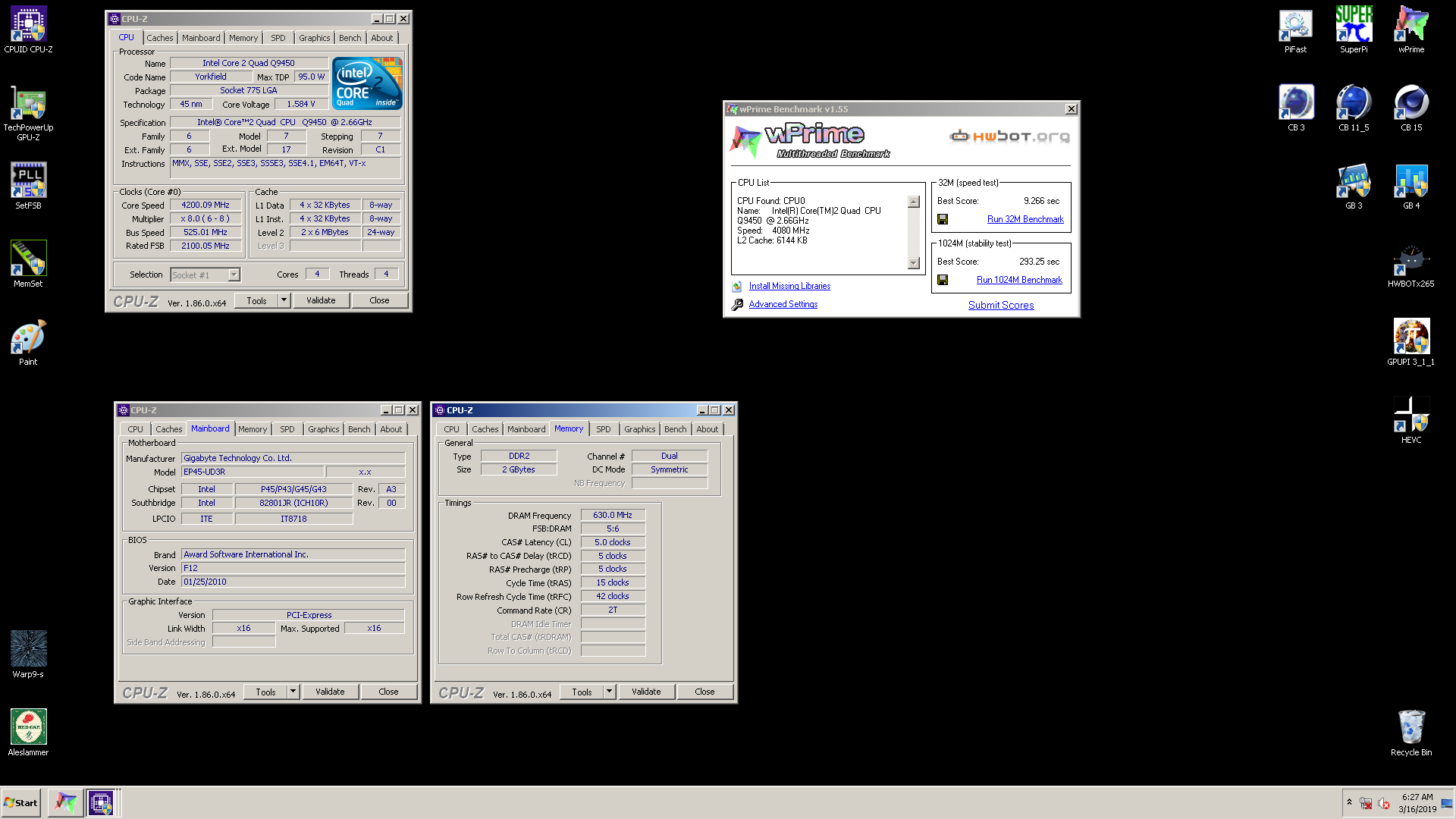Click Validate in Memory CPU-Z window
This screenshot has height=819, width=1456.
coord(646,692)
